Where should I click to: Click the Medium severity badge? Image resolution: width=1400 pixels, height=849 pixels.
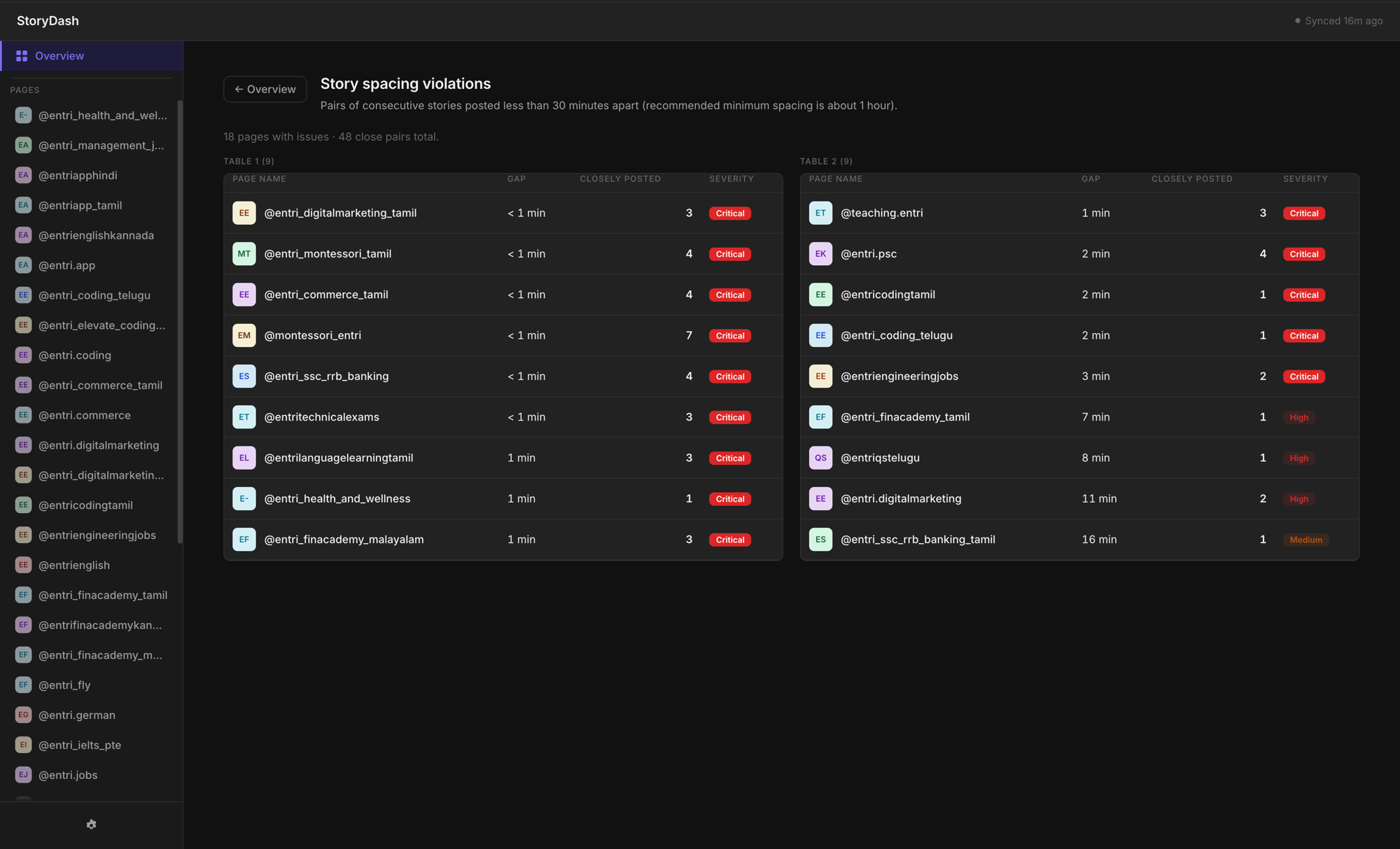[1305, 540]
